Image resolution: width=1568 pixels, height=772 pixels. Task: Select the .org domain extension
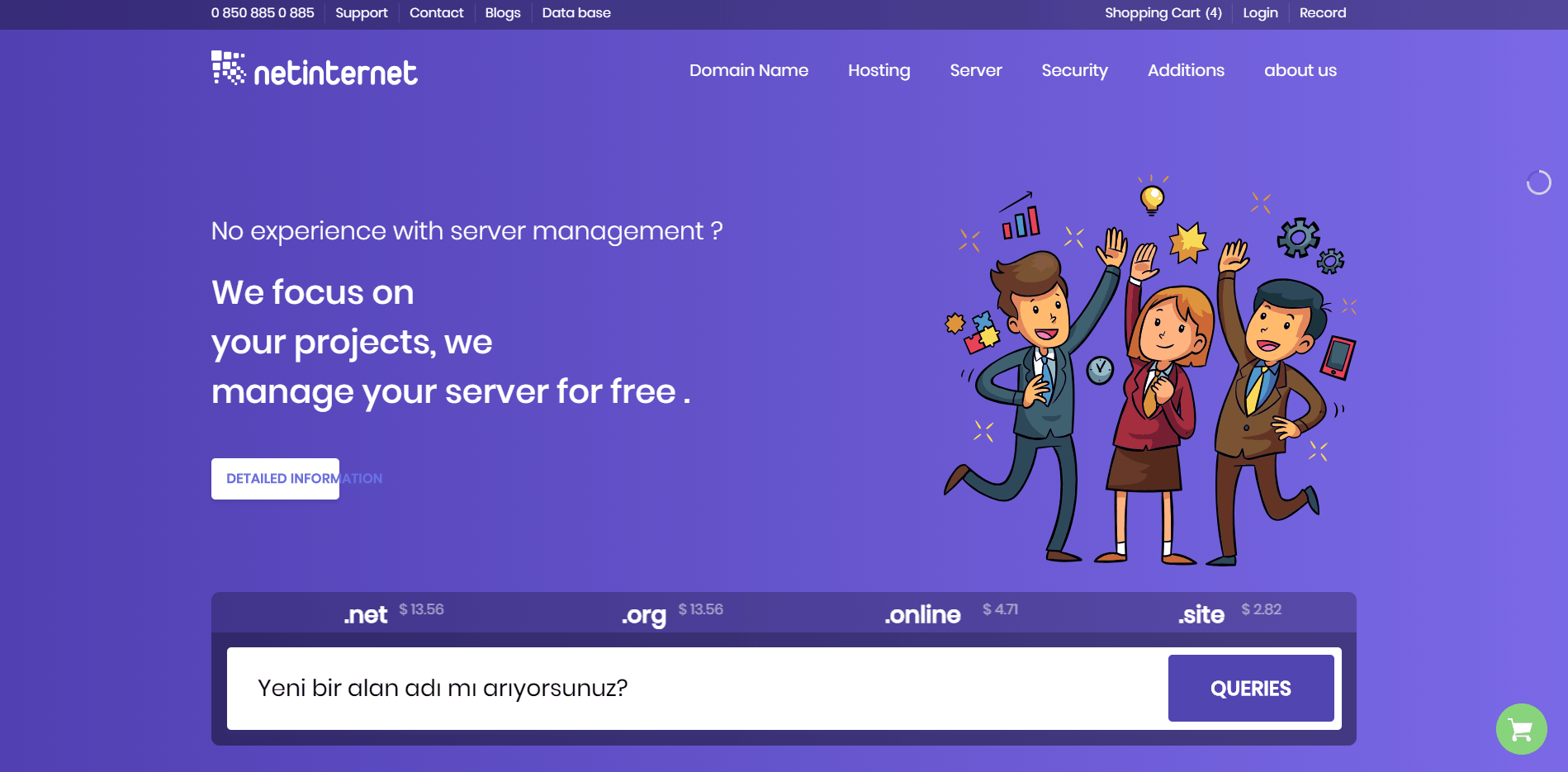(x=642, y=614)
